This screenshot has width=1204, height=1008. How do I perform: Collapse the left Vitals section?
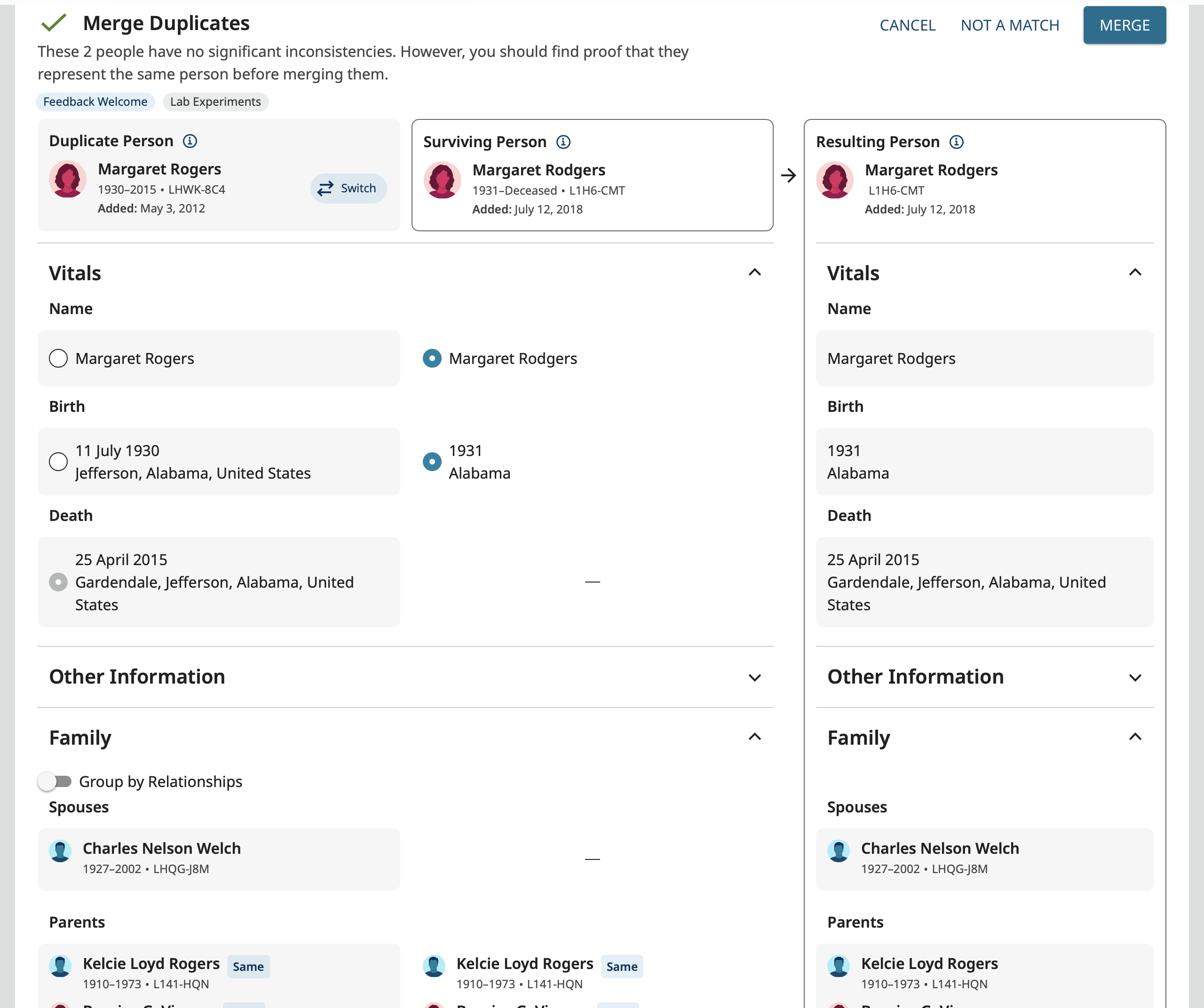(754, 273)
